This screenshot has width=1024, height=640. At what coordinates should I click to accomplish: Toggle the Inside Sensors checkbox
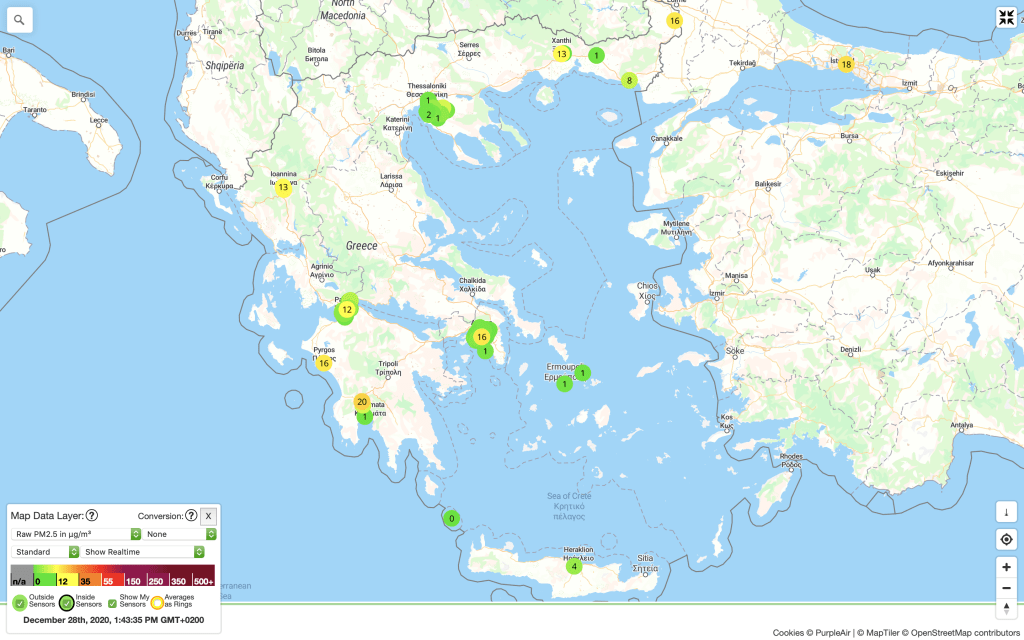(x=66, y=602)
